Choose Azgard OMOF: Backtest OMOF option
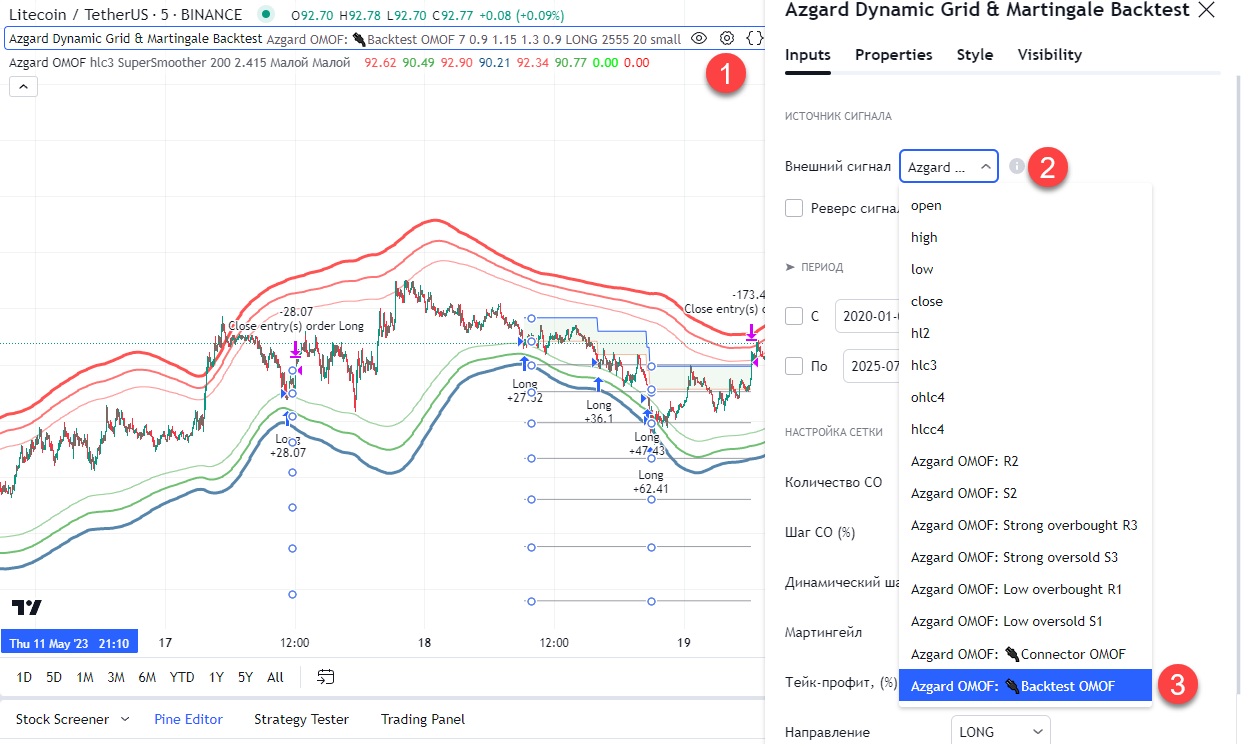Screen dimensions: 1241x744 [x=1026, y=686]
